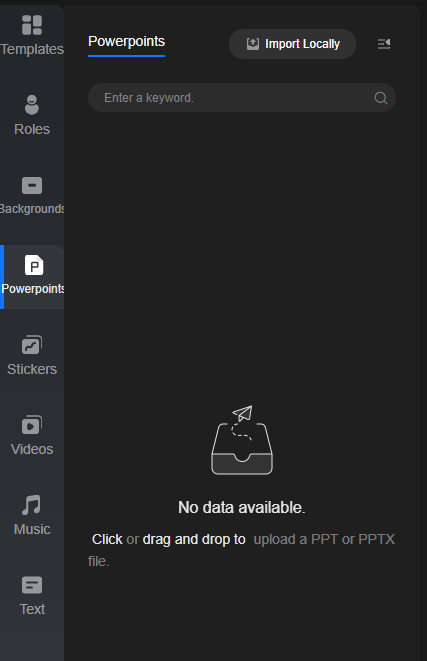Click the 'Click' upload link text

tap(107, 539)
